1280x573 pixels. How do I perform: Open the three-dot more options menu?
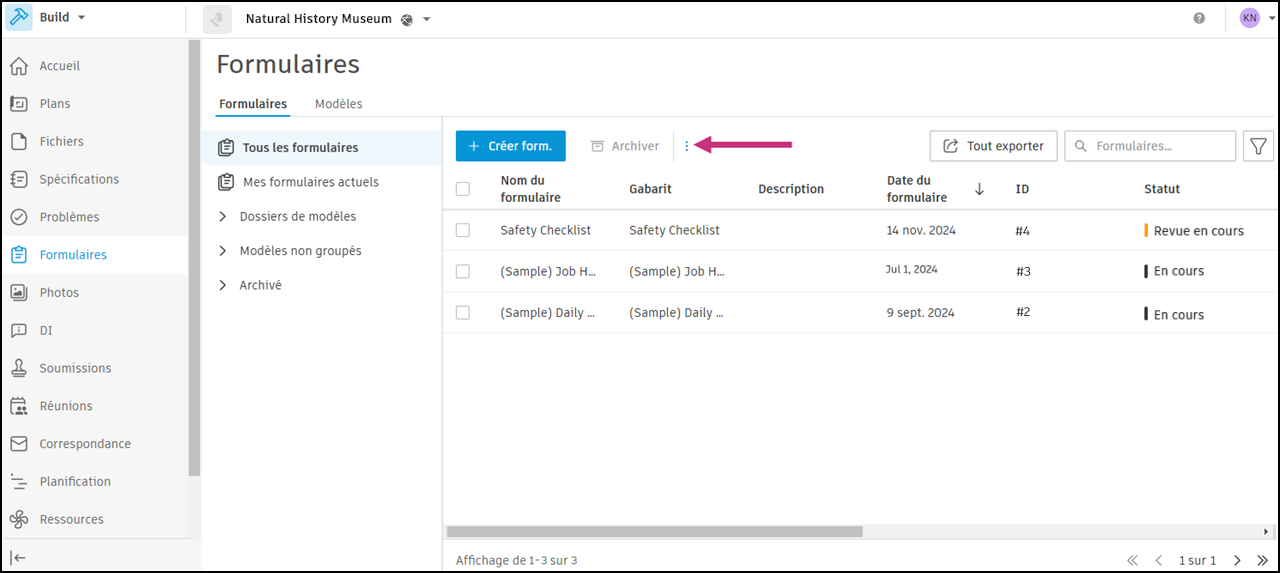[x=686, y=146]
